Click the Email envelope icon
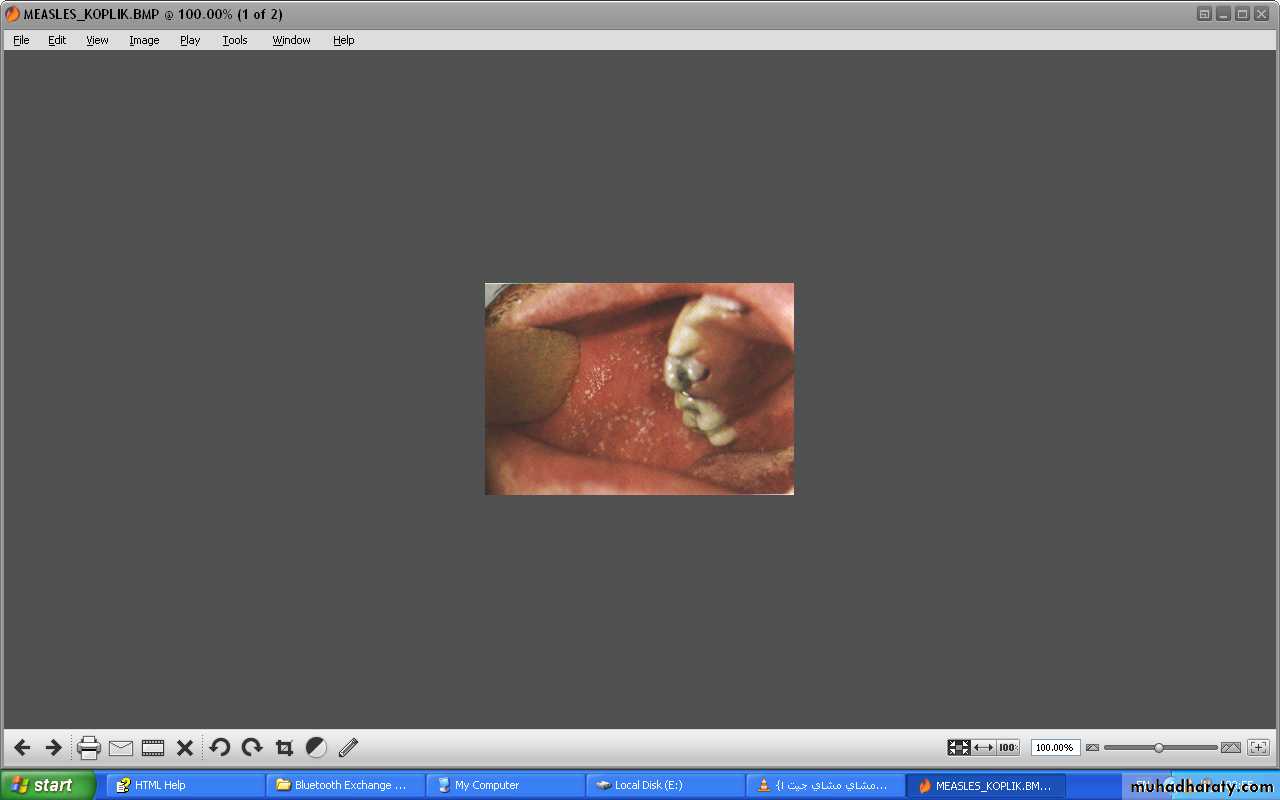1280x800 pixels. point(121,748)
